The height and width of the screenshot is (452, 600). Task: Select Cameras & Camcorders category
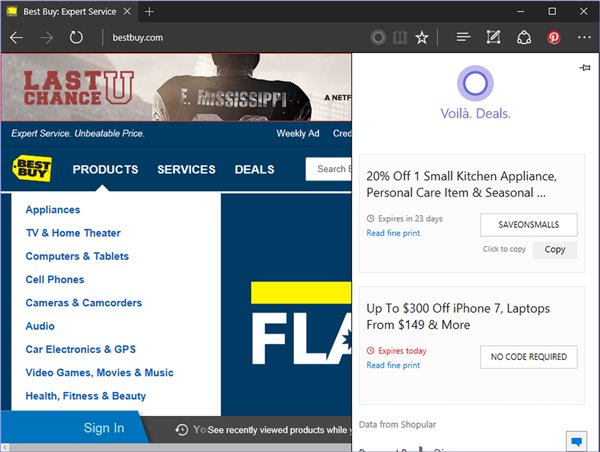[83, 303]
